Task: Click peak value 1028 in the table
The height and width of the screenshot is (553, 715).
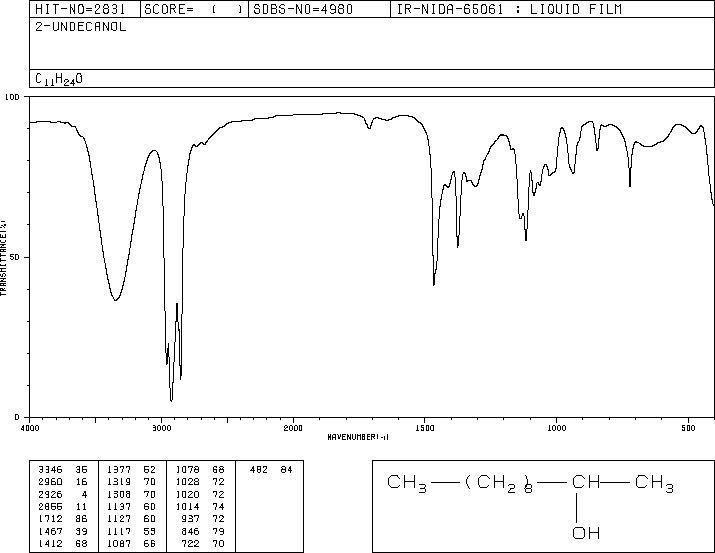Action: 188,482
